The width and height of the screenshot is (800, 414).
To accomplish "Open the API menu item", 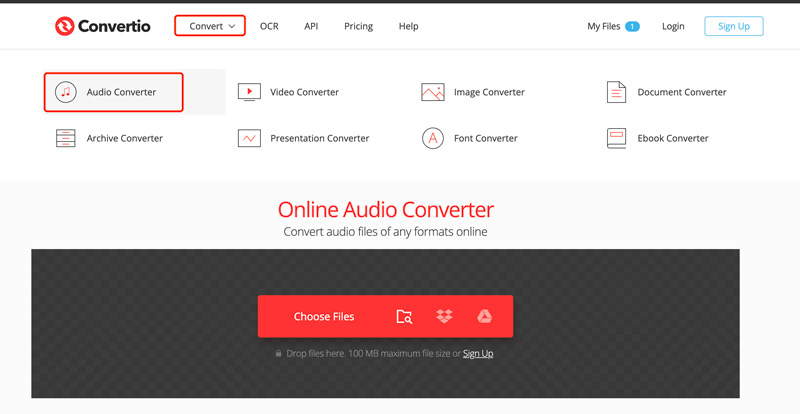I will point(311,26).
